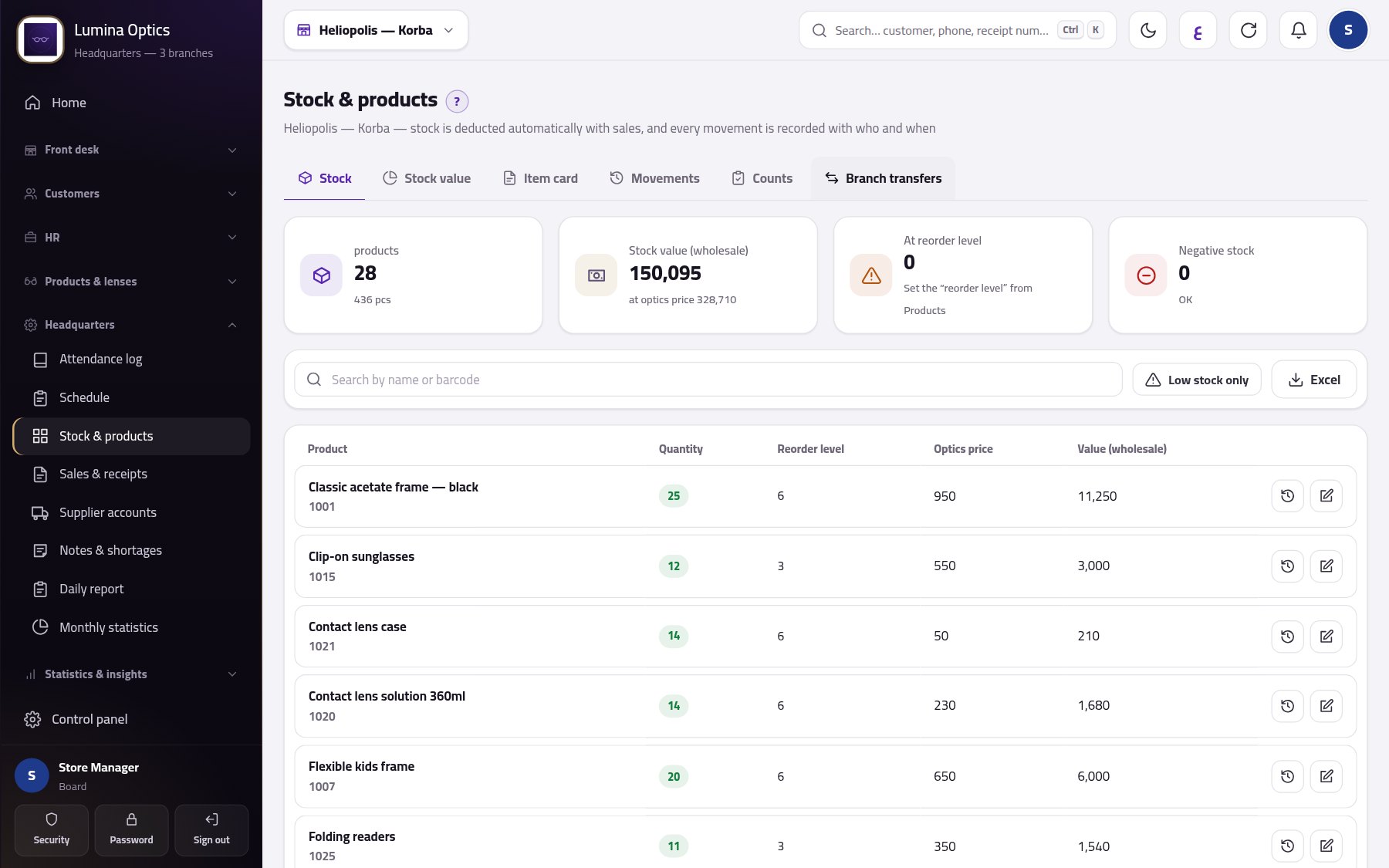Click the help question mark beside Stock & products
Screen dimensions: 1389x868
[457, 101]
